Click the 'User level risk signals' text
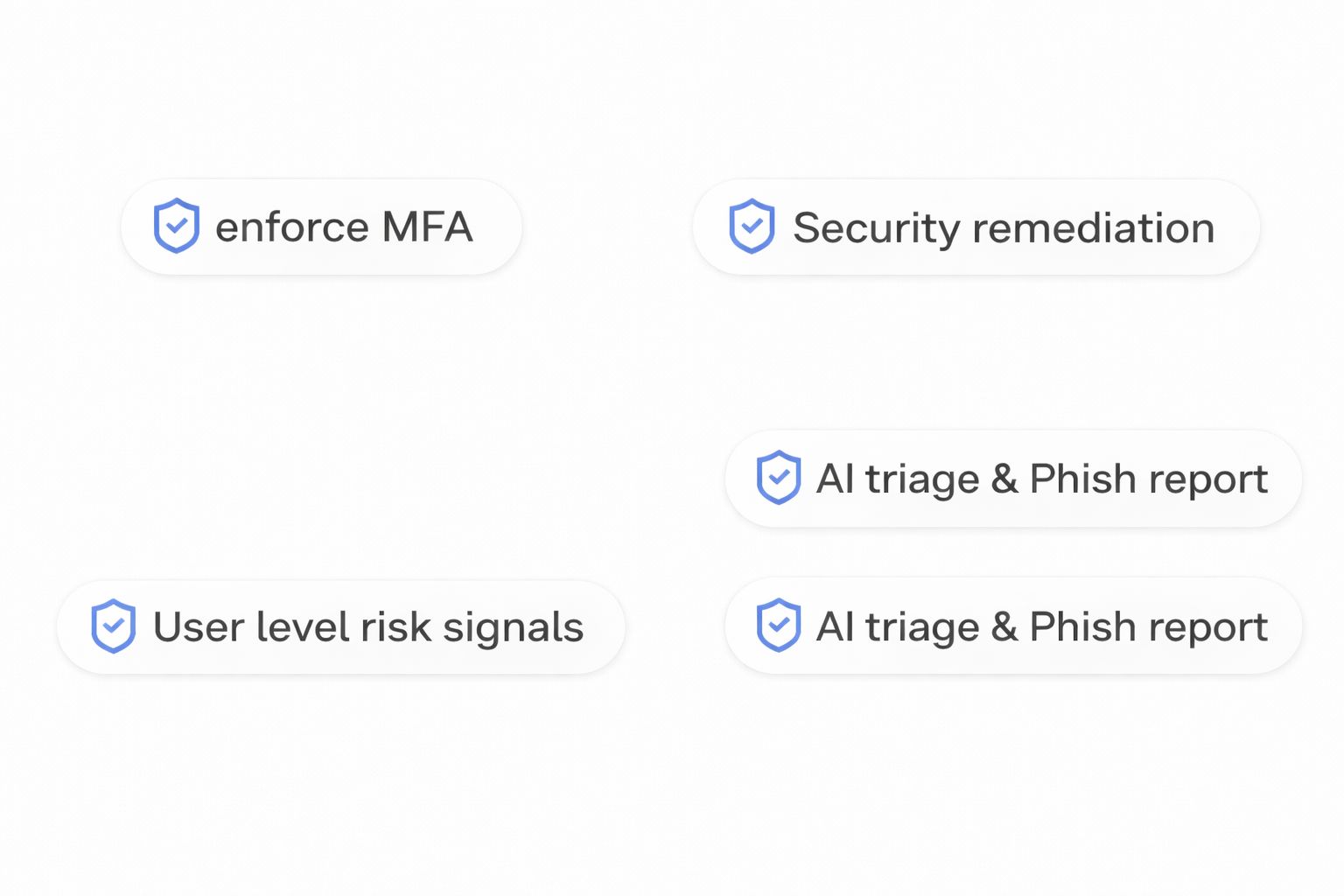This screenshot has height=896, width=1344. (368, 627)
